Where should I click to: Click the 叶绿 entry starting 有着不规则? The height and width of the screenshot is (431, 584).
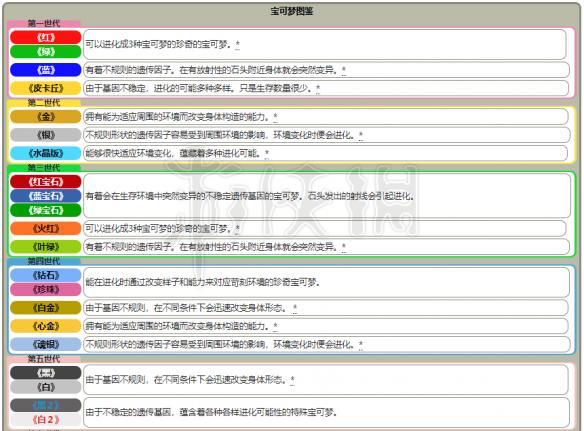[x=212, y=247]
